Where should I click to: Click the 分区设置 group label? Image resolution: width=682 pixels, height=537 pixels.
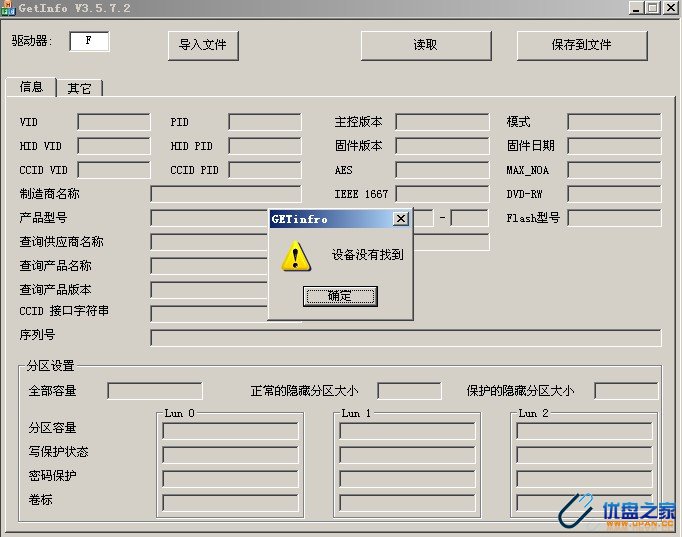click(x=50, y=366)
